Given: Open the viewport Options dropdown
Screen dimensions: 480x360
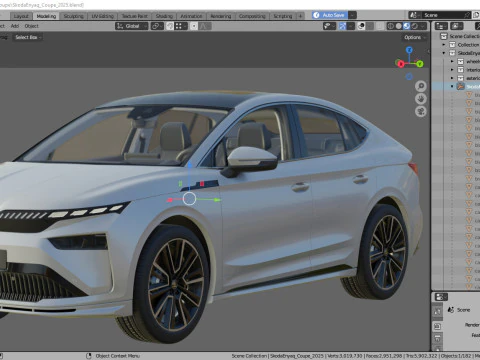Looking at the screenshot, I should point(415,37).
